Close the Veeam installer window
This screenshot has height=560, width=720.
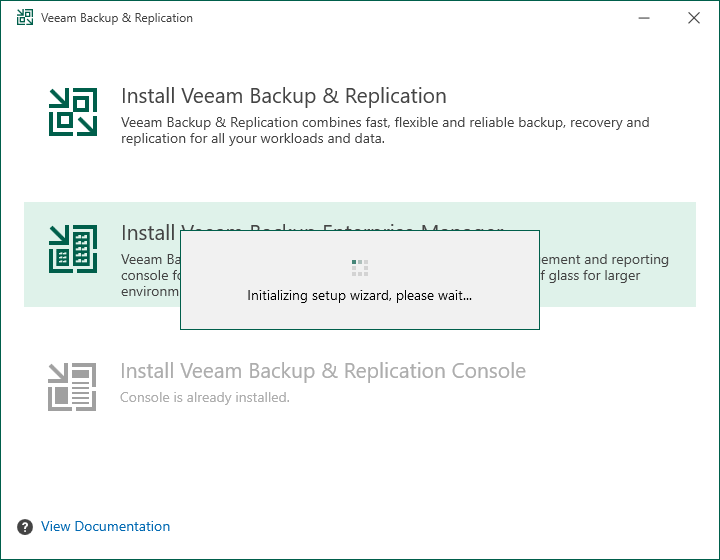click(694, 18)
